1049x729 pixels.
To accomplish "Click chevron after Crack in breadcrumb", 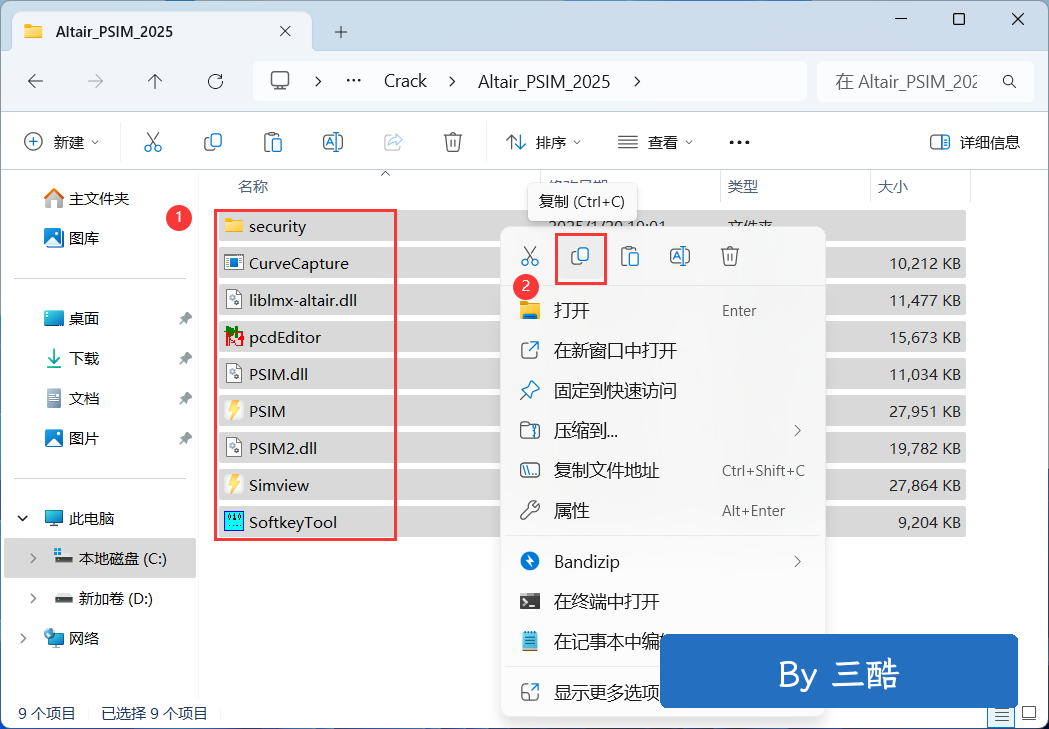I will click(x=452, y=81).
